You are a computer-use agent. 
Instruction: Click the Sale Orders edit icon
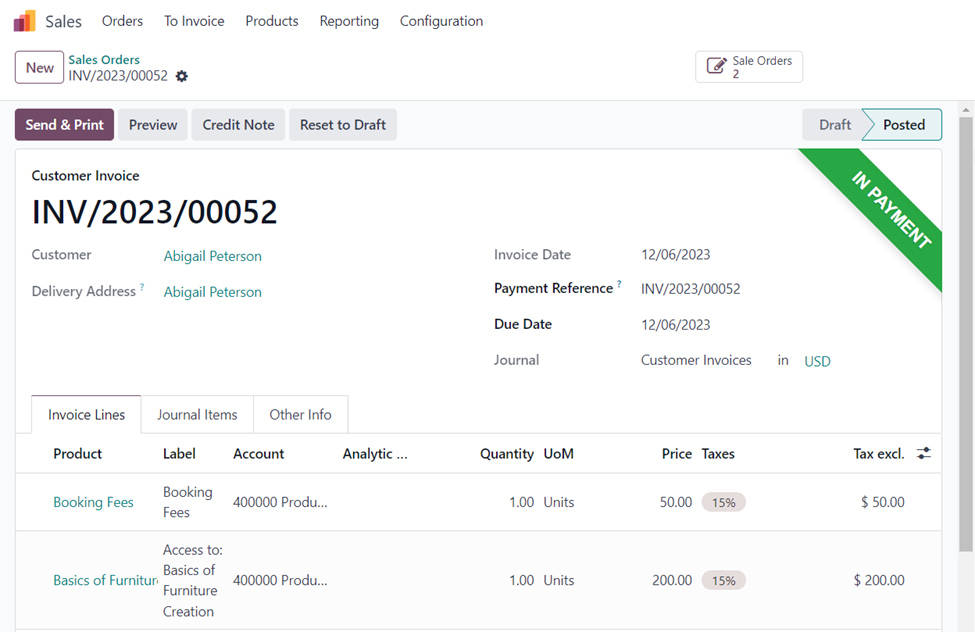coord(716,67)
